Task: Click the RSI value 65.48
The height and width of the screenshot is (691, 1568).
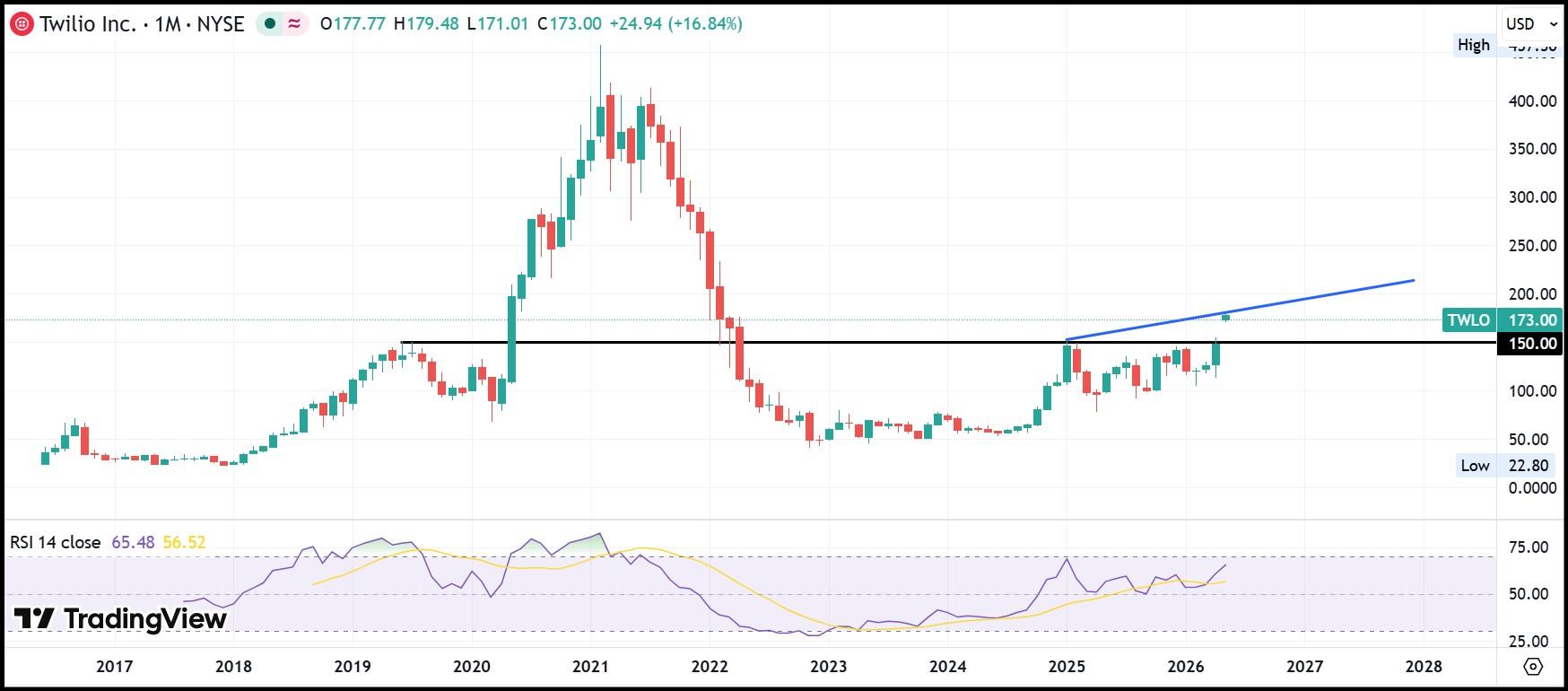Action: [x=133, y=542]
